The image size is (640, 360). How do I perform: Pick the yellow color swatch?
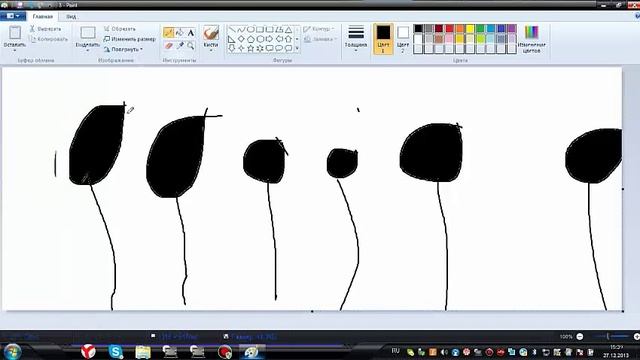[x=470, y=29]
